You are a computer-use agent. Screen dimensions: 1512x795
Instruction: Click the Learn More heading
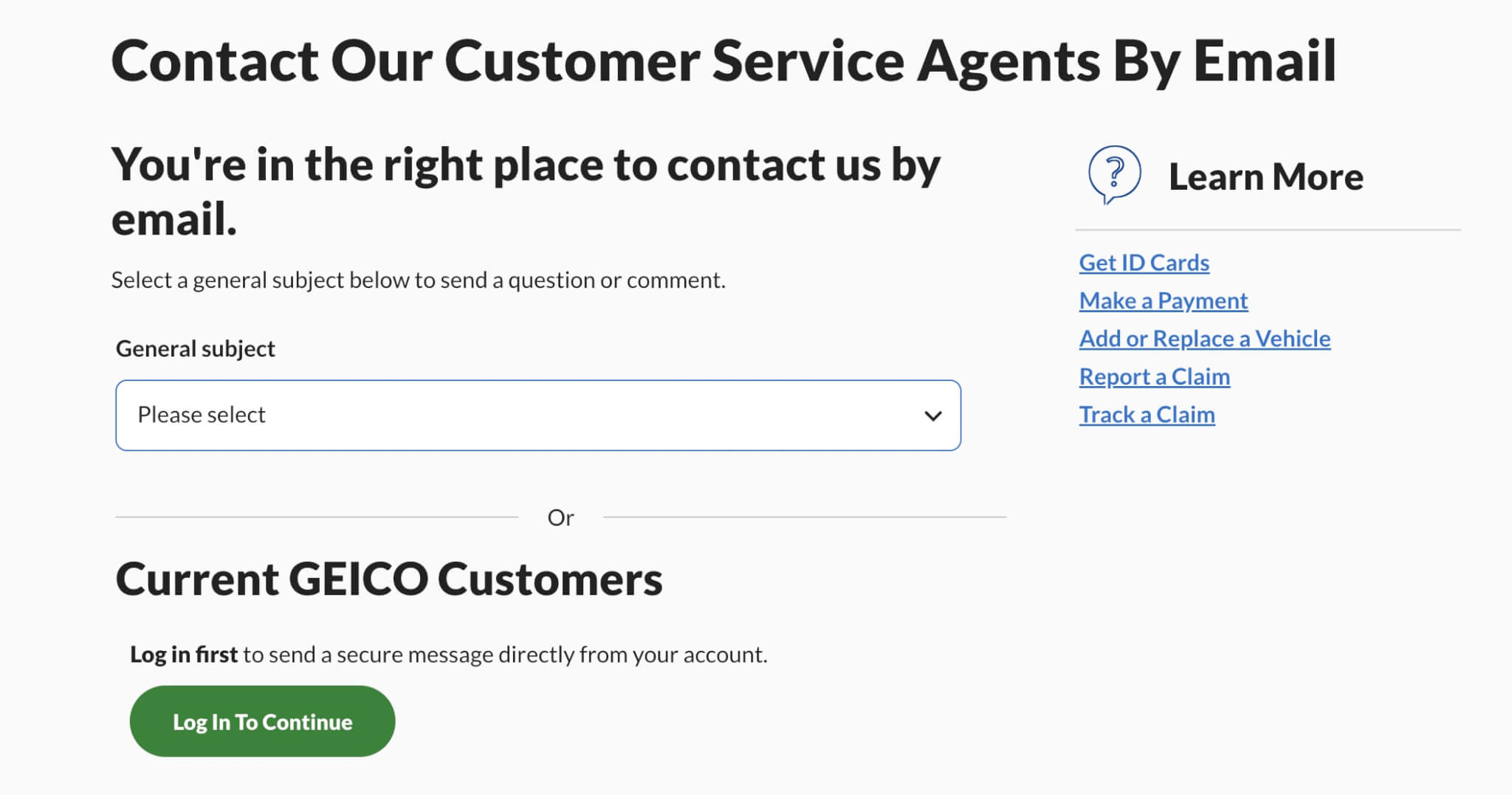[1266, 176]
